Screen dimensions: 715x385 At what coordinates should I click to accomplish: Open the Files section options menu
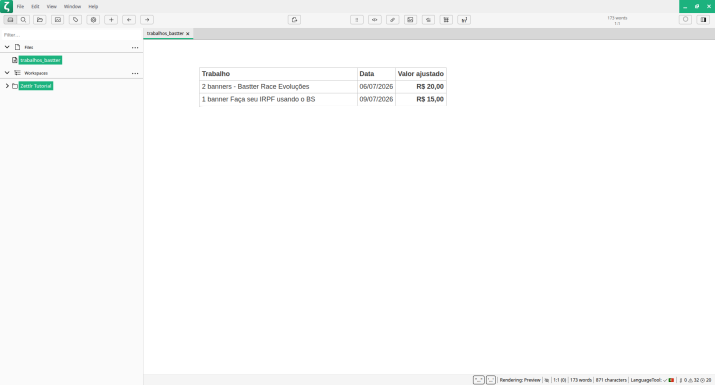135,47
